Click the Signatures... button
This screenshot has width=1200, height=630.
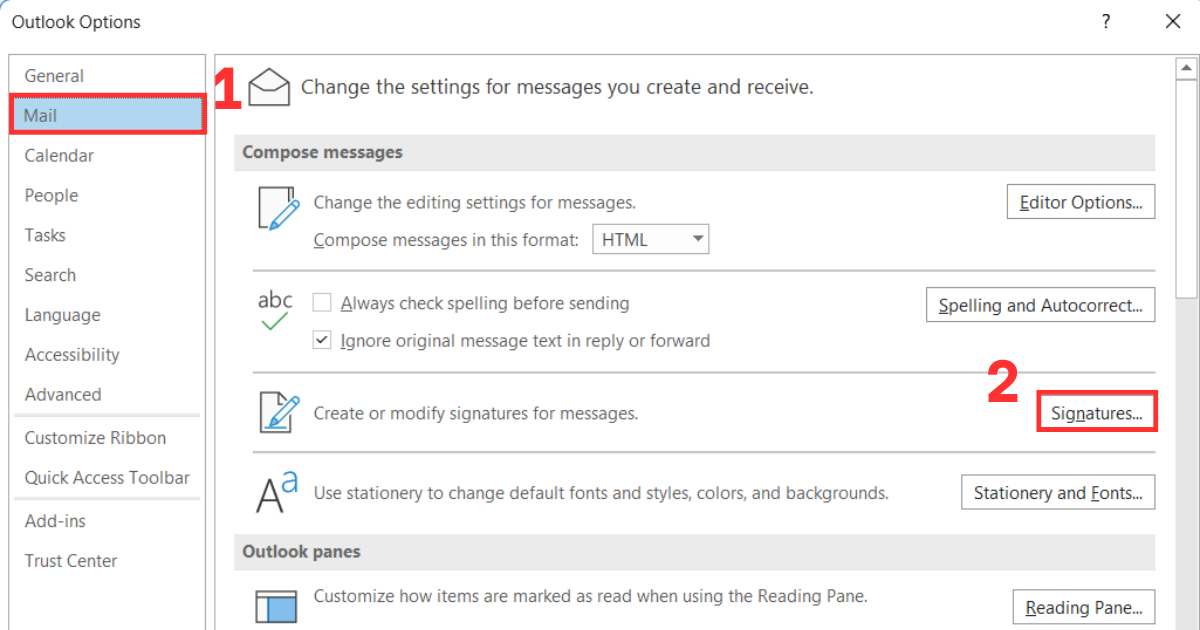(1096, 413)
